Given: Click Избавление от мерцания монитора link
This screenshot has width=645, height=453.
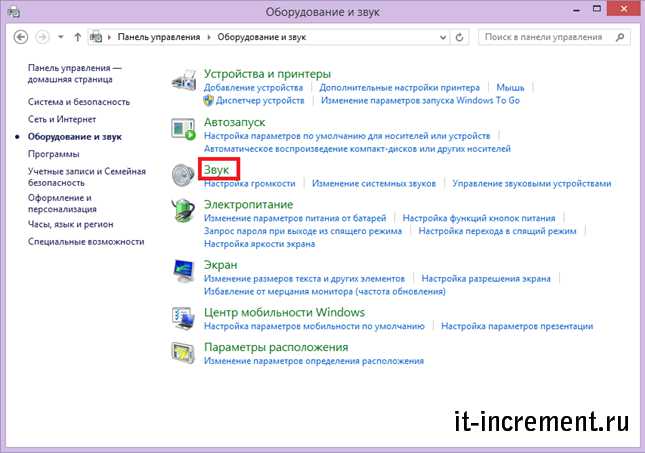Looking at the screenshot, I should [x=325, y=291].
